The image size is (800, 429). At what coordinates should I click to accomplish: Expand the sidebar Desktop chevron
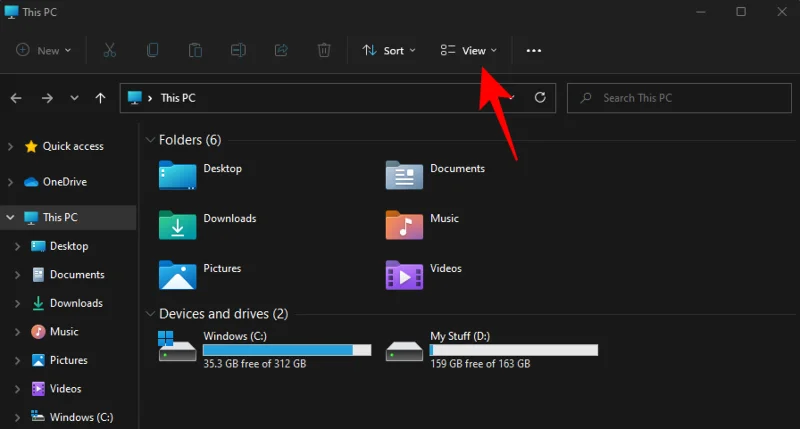click(17, 246)
